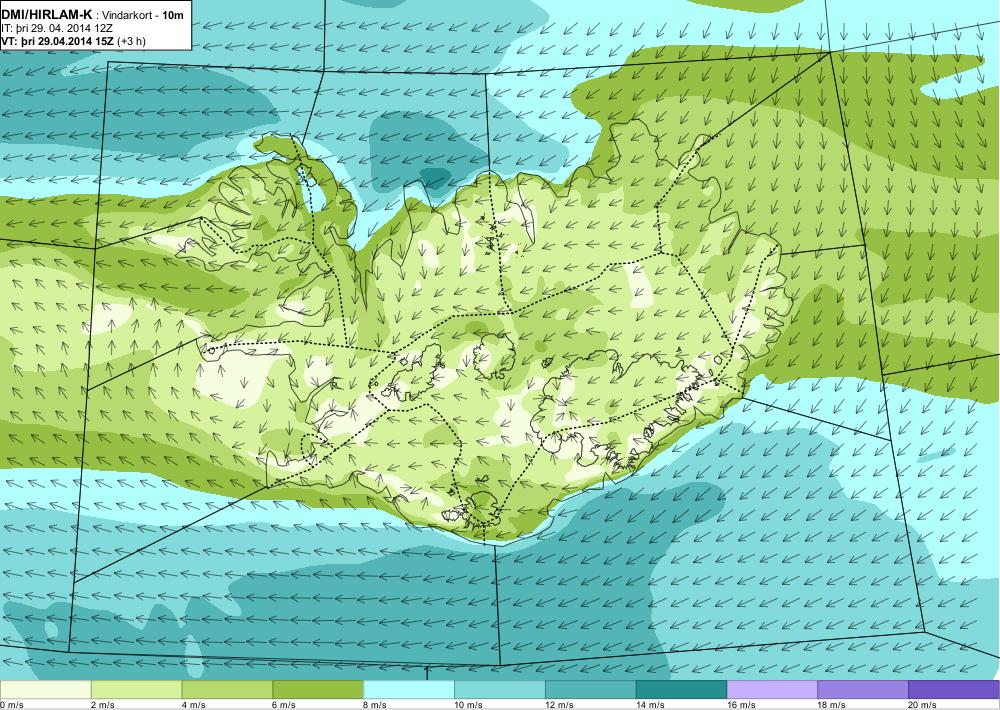
Task: Click the light green 2–4 m/s legend swatch
Action: pos(136,690)
